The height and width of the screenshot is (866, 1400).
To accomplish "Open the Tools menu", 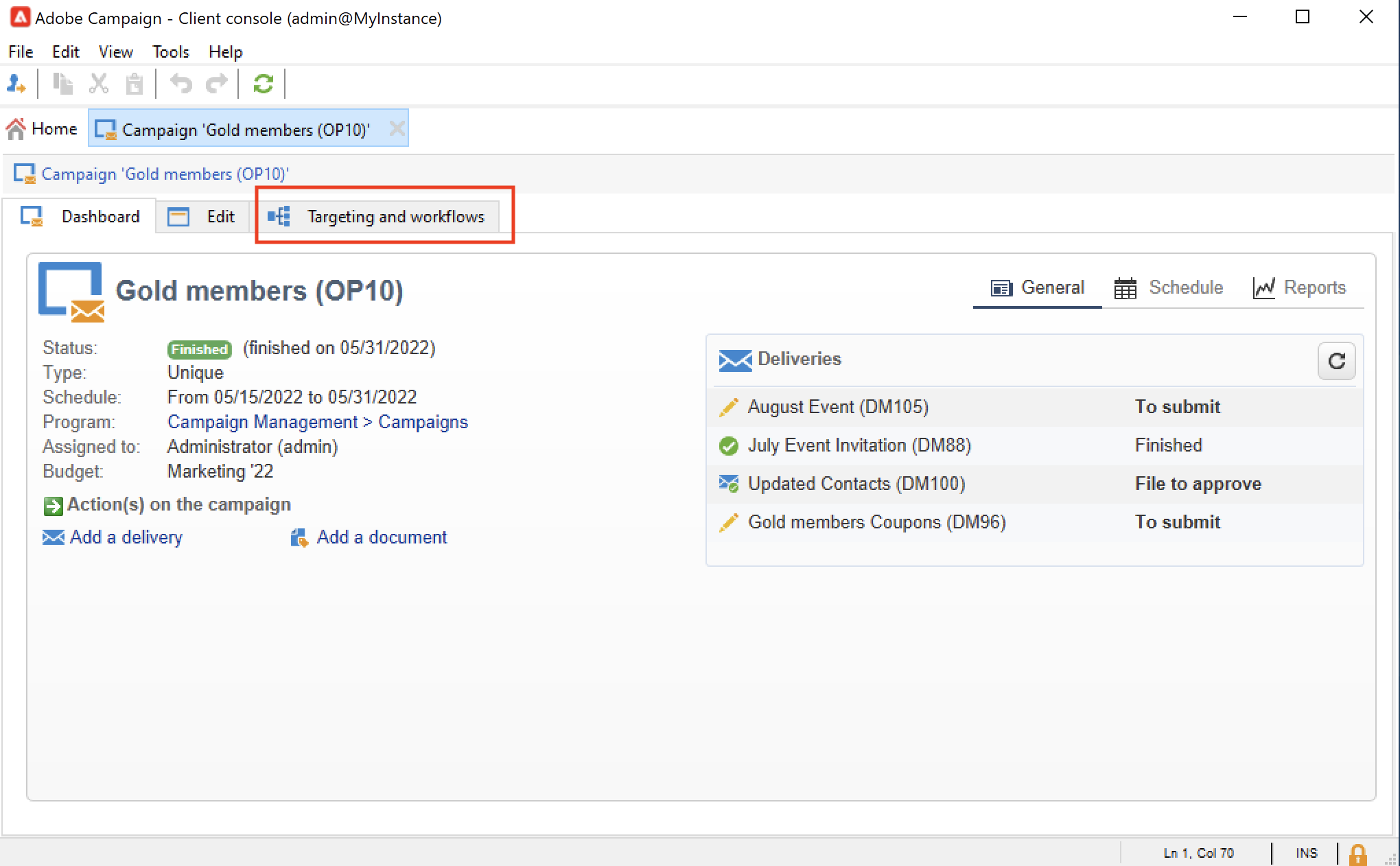I will (170, 52).
